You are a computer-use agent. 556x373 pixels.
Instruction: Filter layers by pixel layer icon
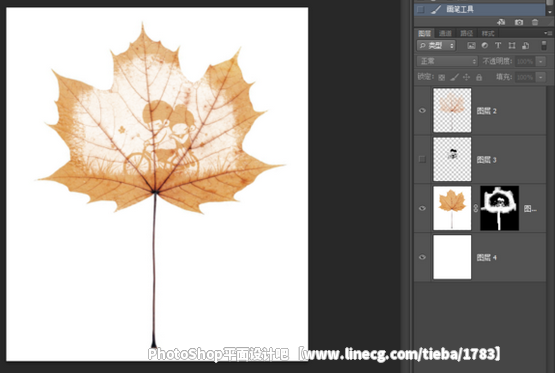pos(471,45)
